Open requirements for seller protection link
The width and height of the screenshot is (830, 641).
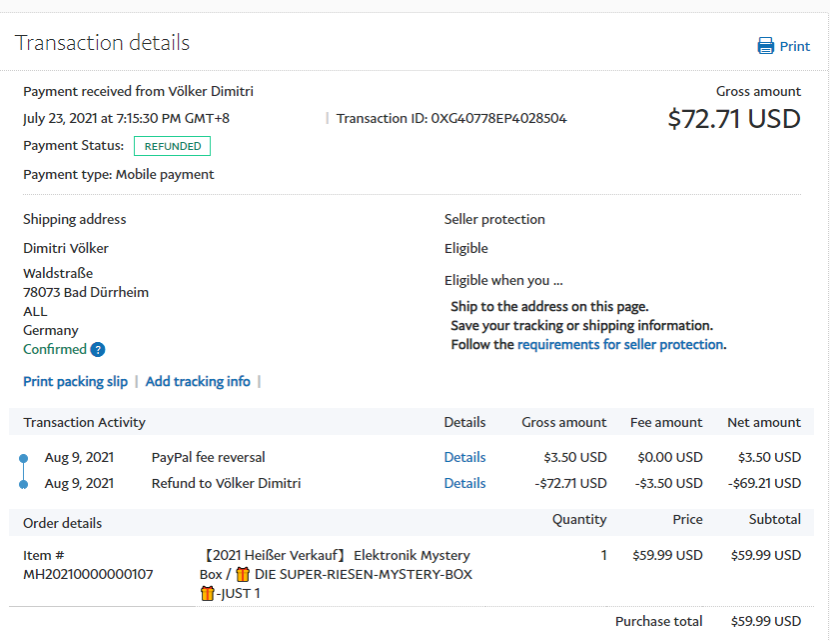[620, 344]
